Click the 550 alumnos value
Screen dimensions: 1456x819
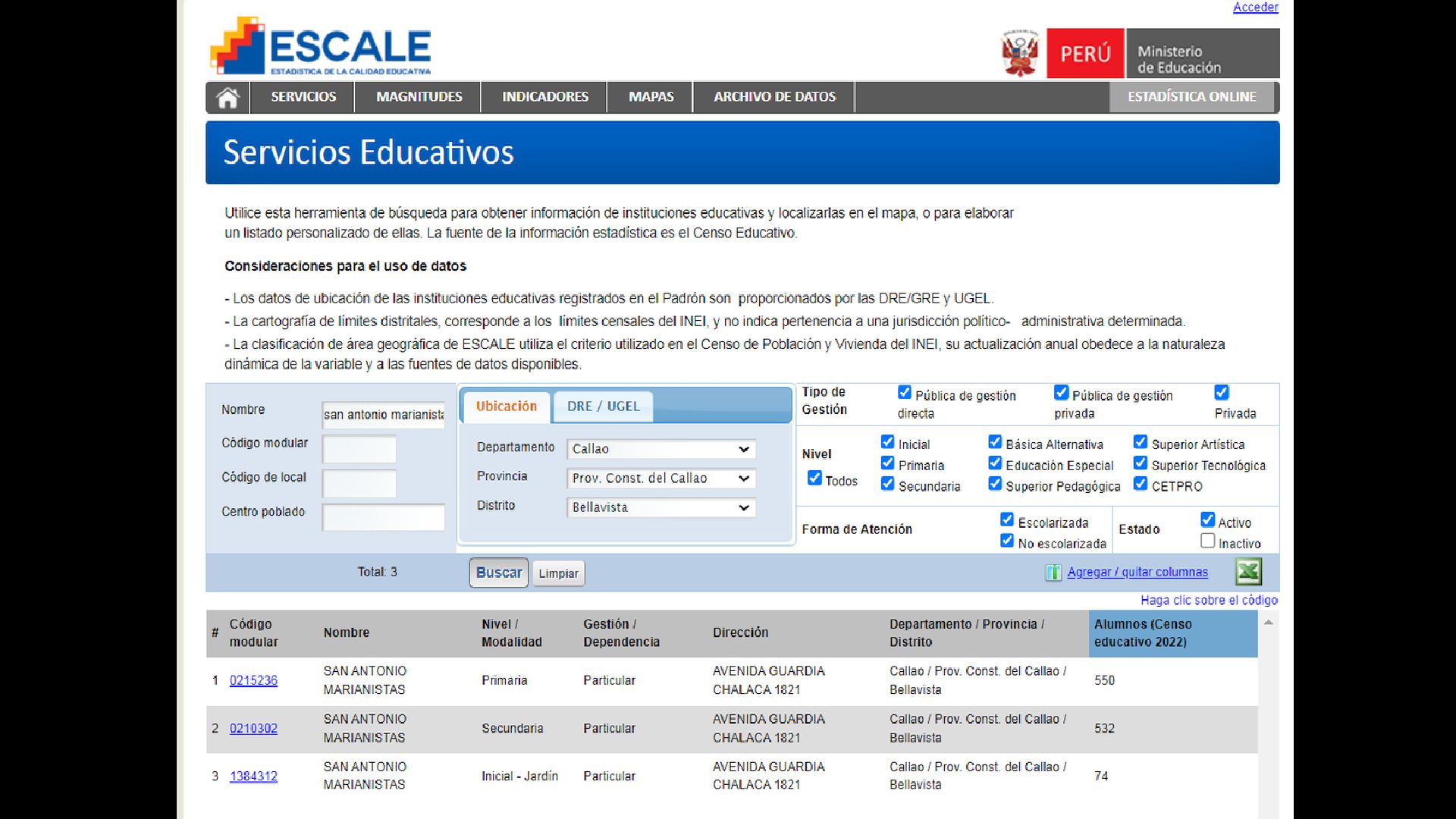click(x=1104, y=680)
